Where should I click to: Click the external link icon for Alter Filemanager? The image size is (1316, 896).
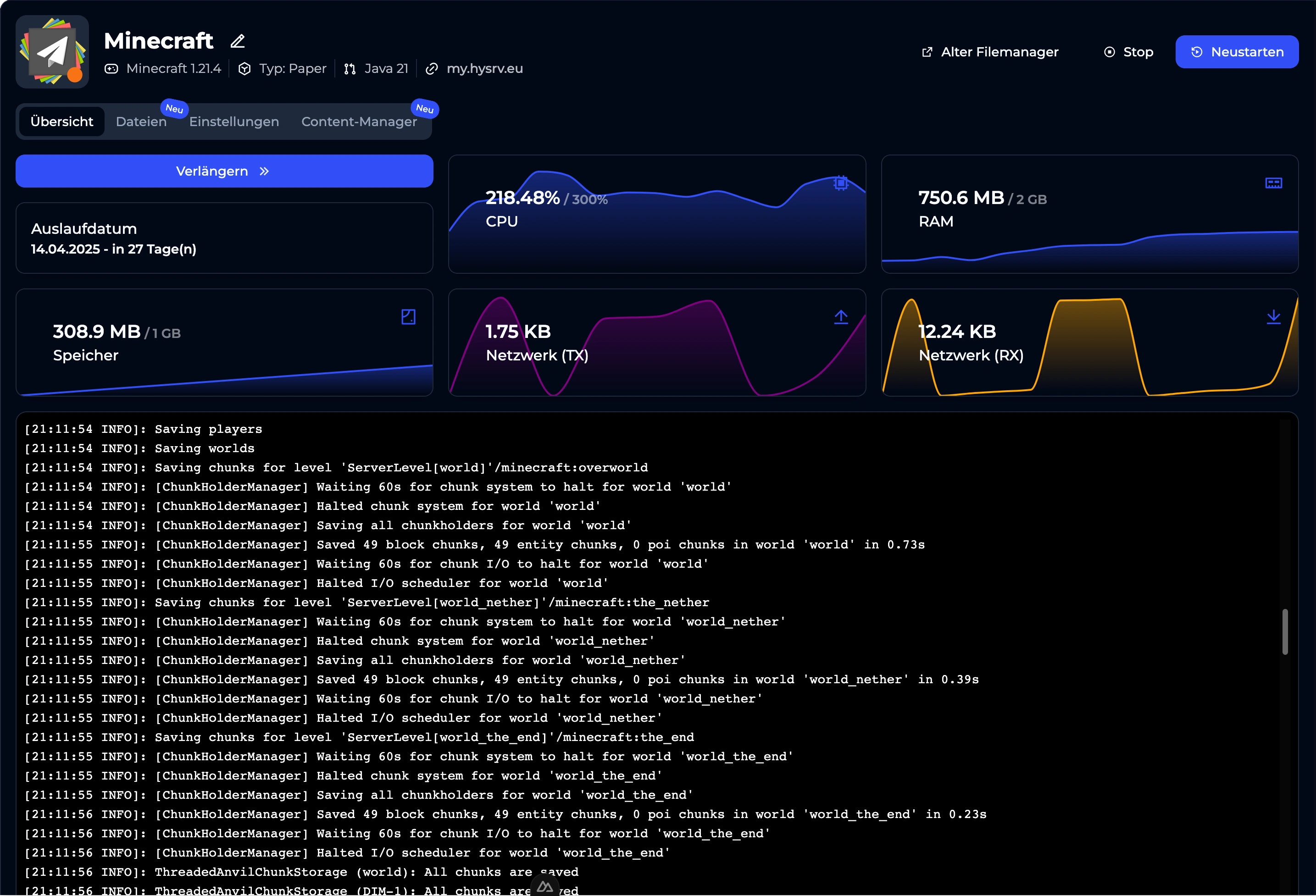(927, 52)
